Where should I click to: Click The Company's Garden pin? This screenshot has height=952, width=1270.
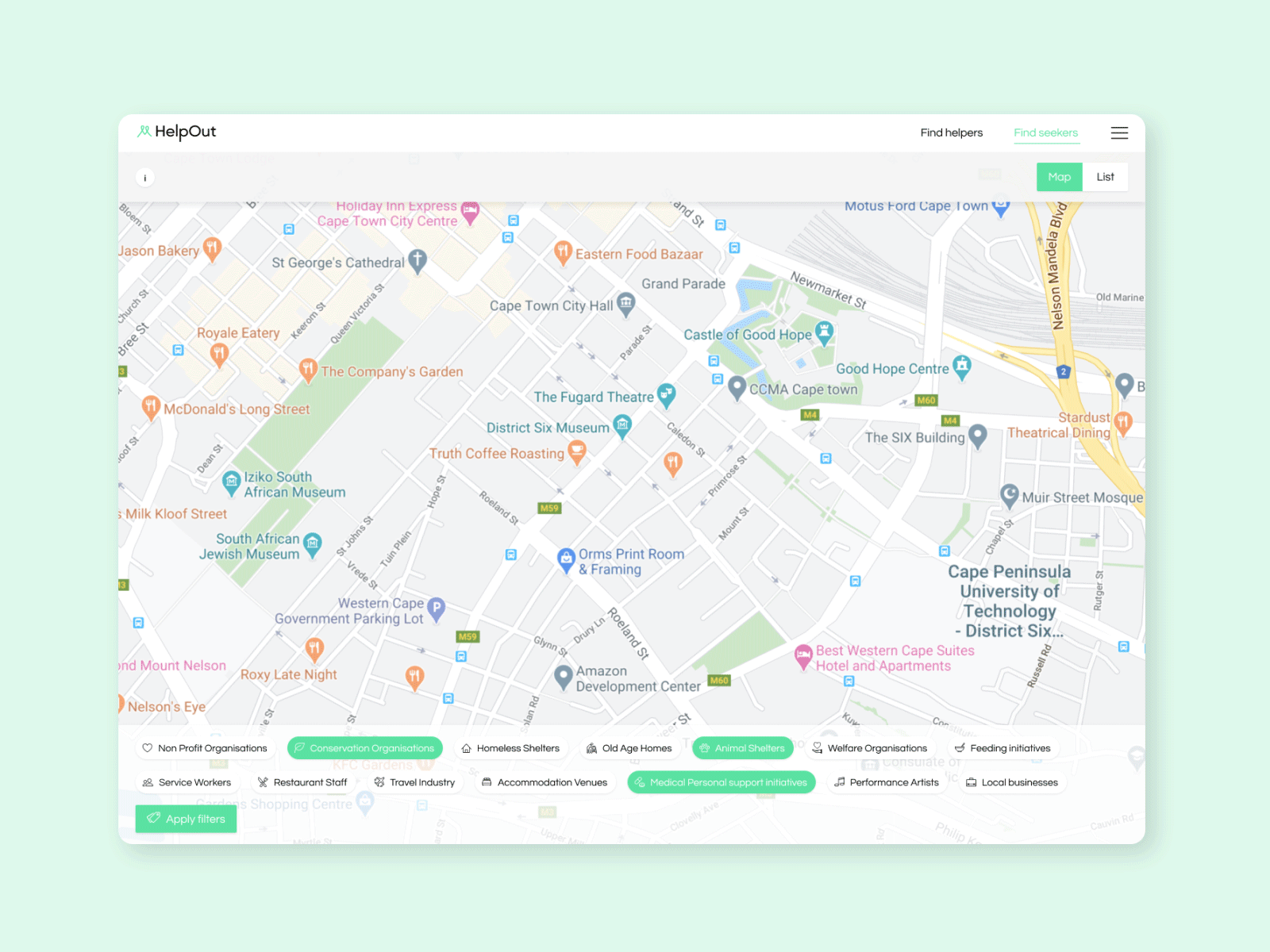[308, 370]
